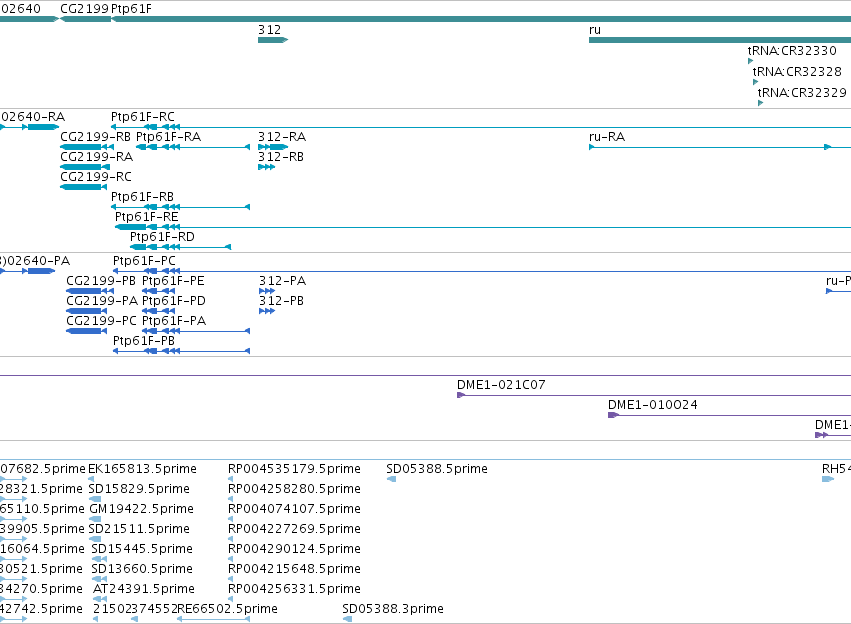Select the purple DME1-010024 feature line
Screen dimensions: 851x624
[729, 416]
